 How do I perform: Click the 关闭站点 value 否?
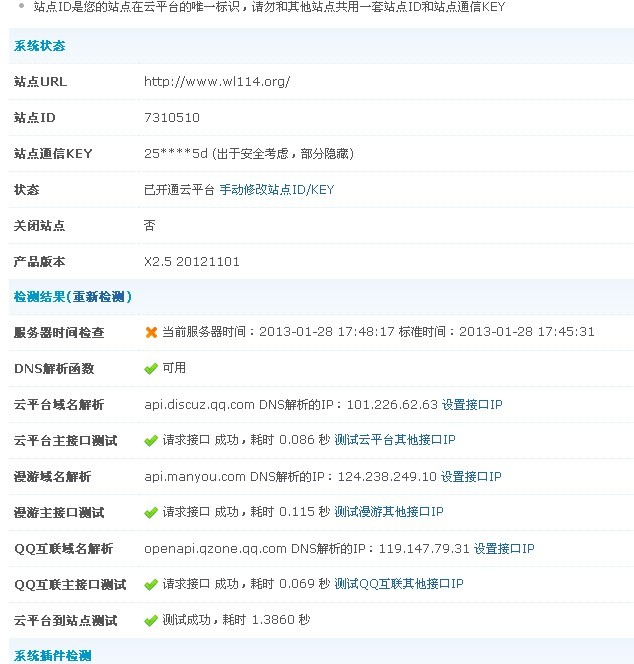click(150, 225)
